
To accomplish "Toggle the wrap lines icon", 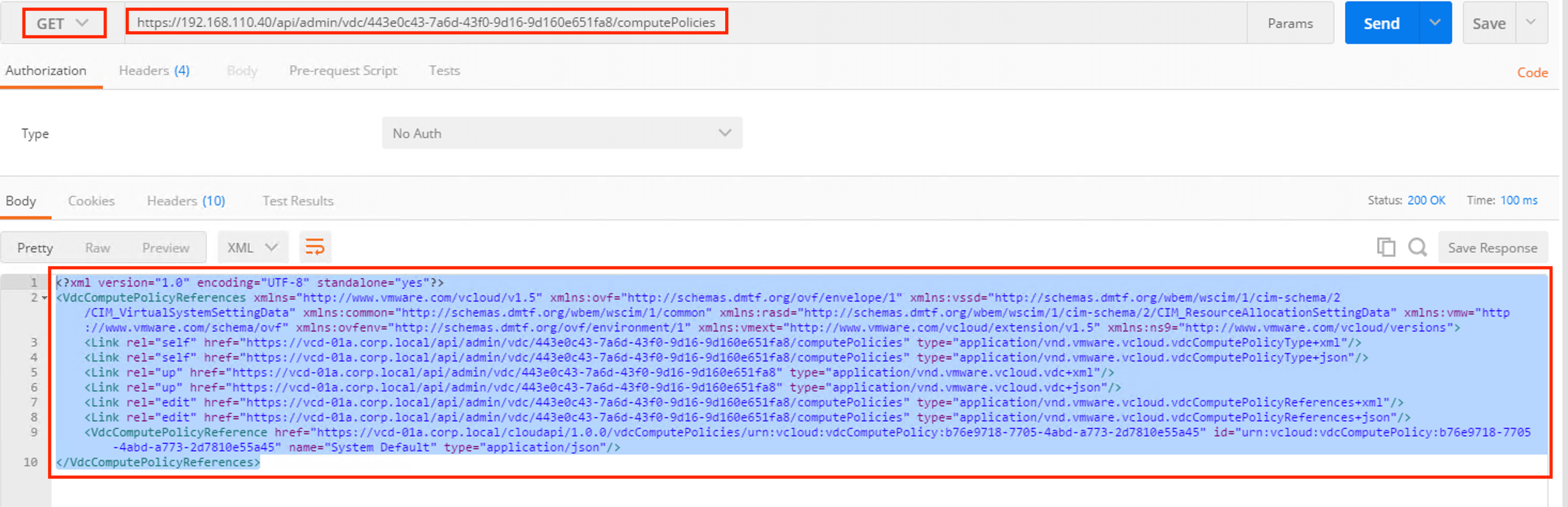I will [x=315, y=247].
